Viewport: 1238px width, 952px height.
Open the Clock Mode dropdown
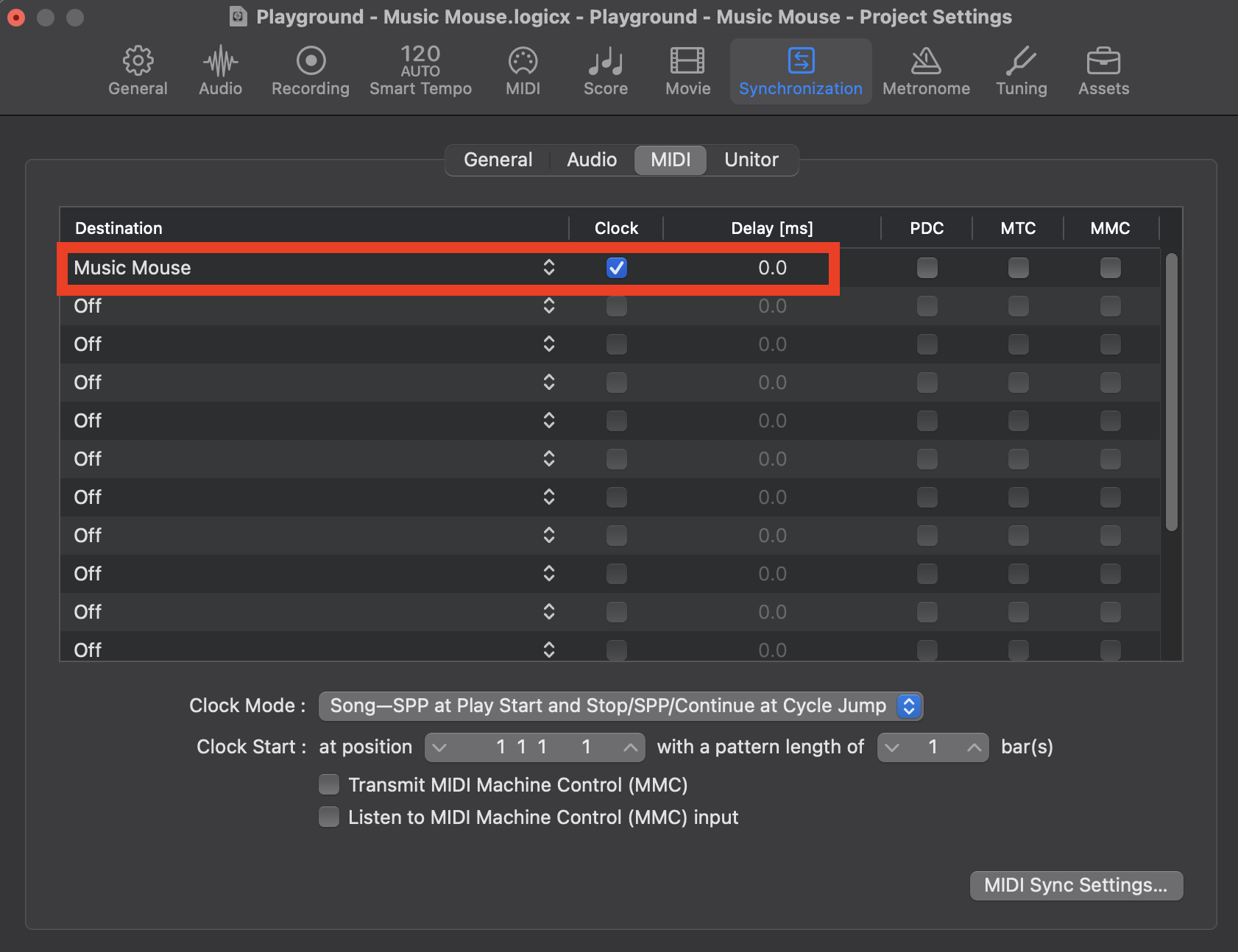tap(620, 706)
